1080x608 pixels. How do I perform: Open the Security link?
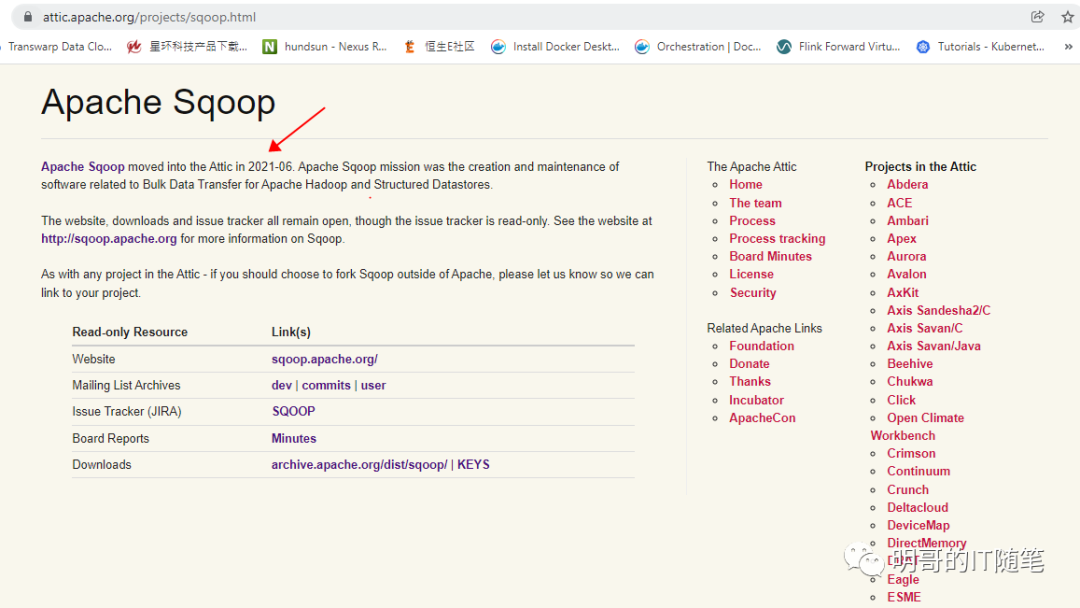[753, 293]
